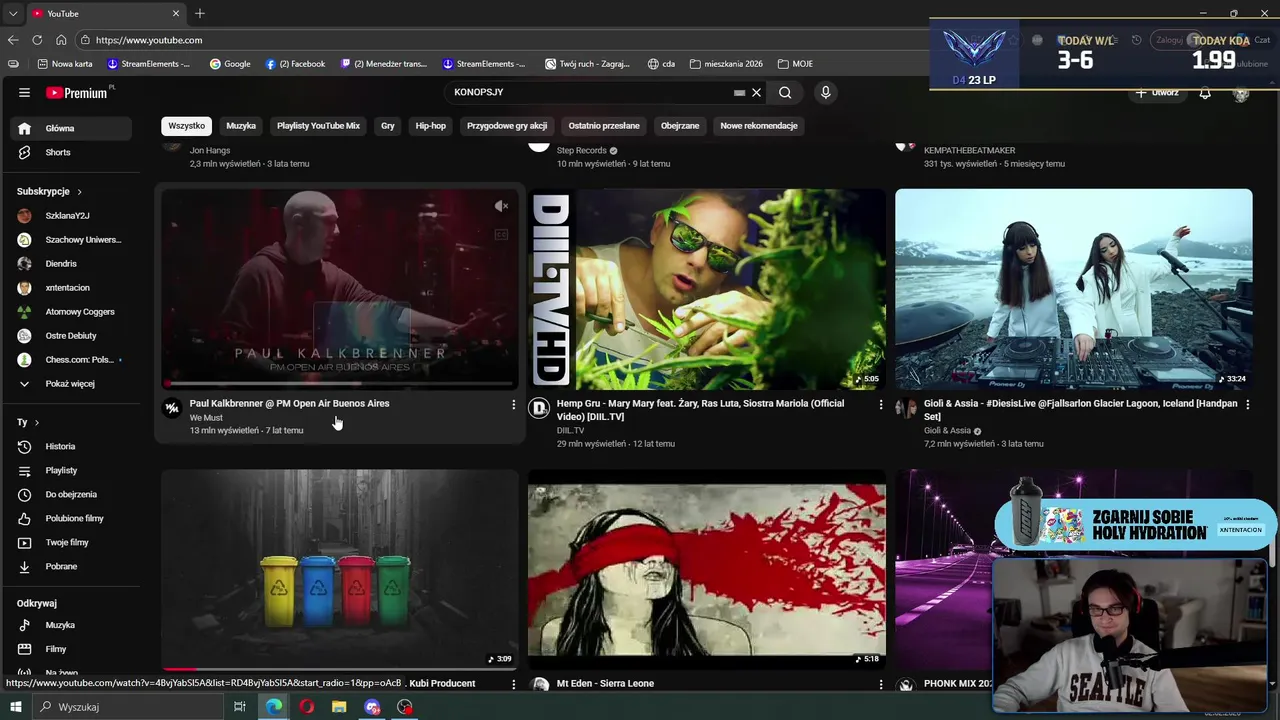Open the browser tab list dropdown
1280x720 pixels.
[x=12, y=13]
